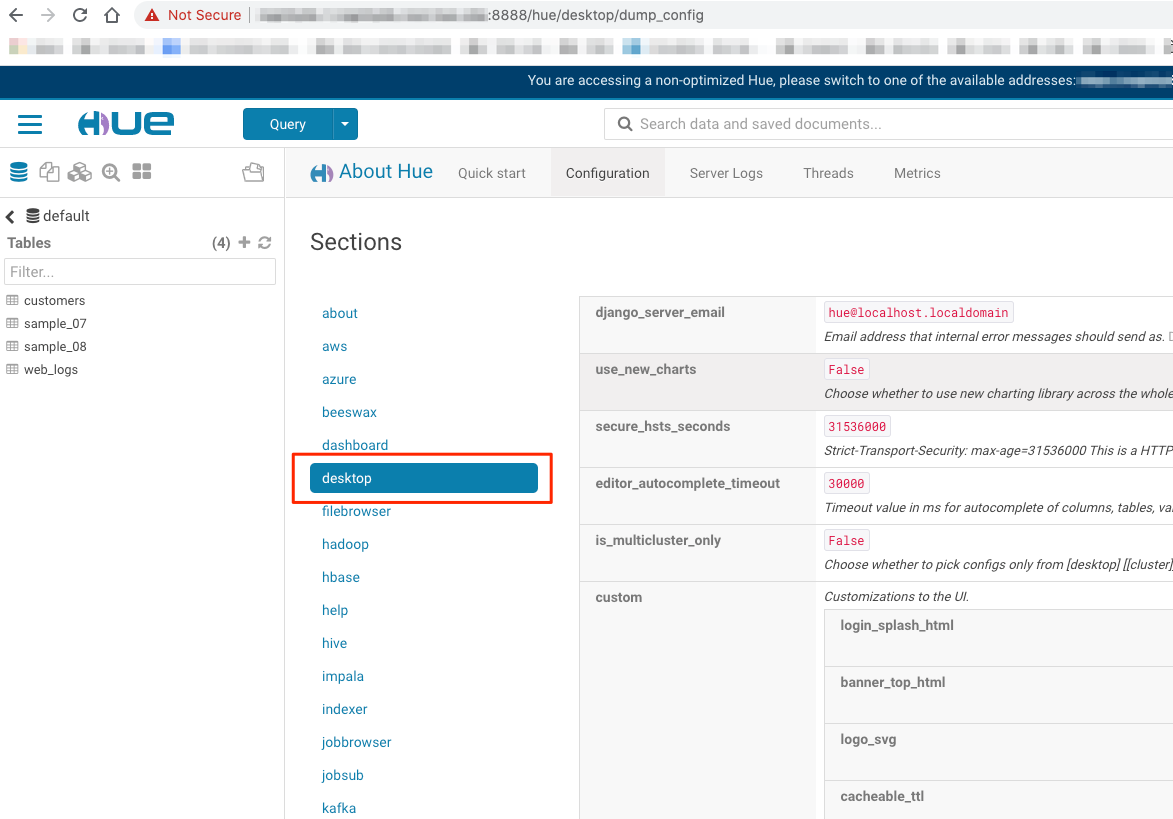Screen dimensions: 1173x819
Task: Open the filebrowser section link
Action: click(356, 511)
